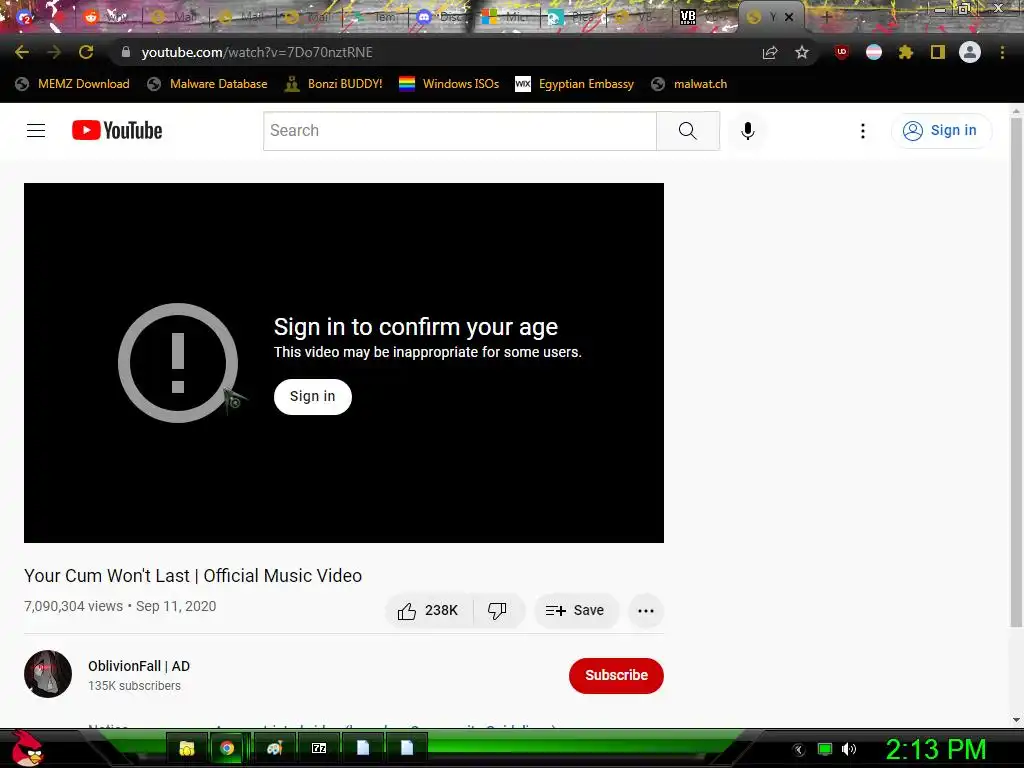This screenshot has width=1024, height=768.
Task: Show hidden system tray icons
Action: point(798,750)
